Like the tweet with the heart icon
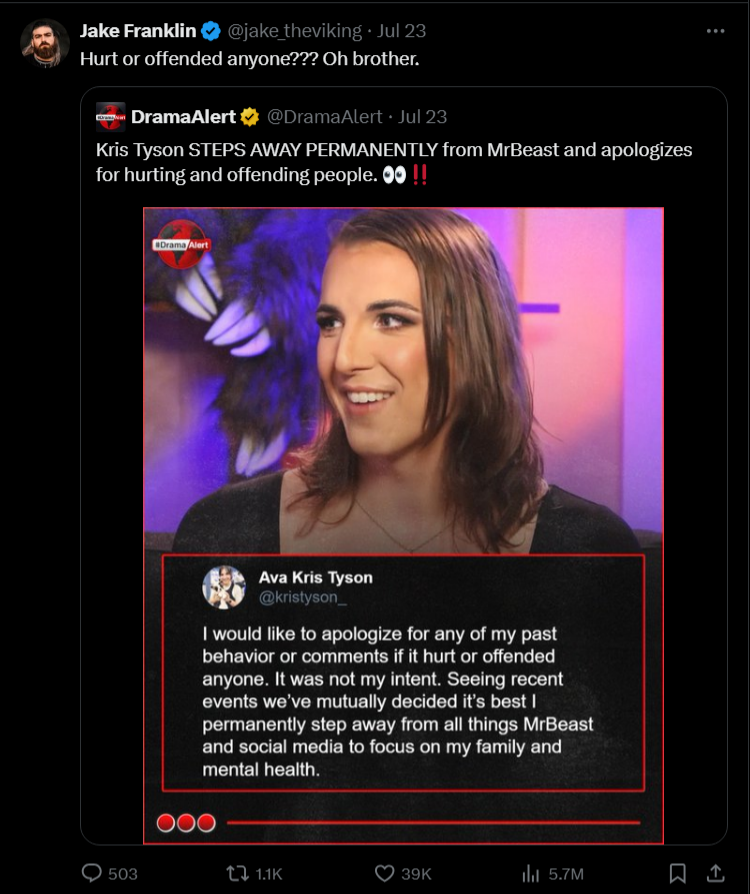Screen dimensions: 750x894 click(x=384, y=873)
